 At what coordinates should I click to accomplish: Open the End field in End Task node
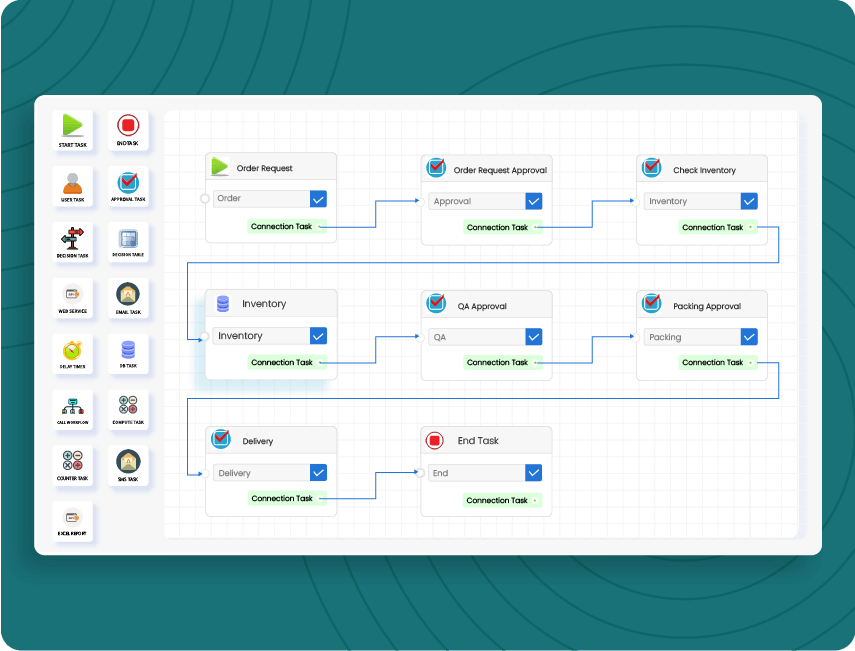(x=475, y=473)
